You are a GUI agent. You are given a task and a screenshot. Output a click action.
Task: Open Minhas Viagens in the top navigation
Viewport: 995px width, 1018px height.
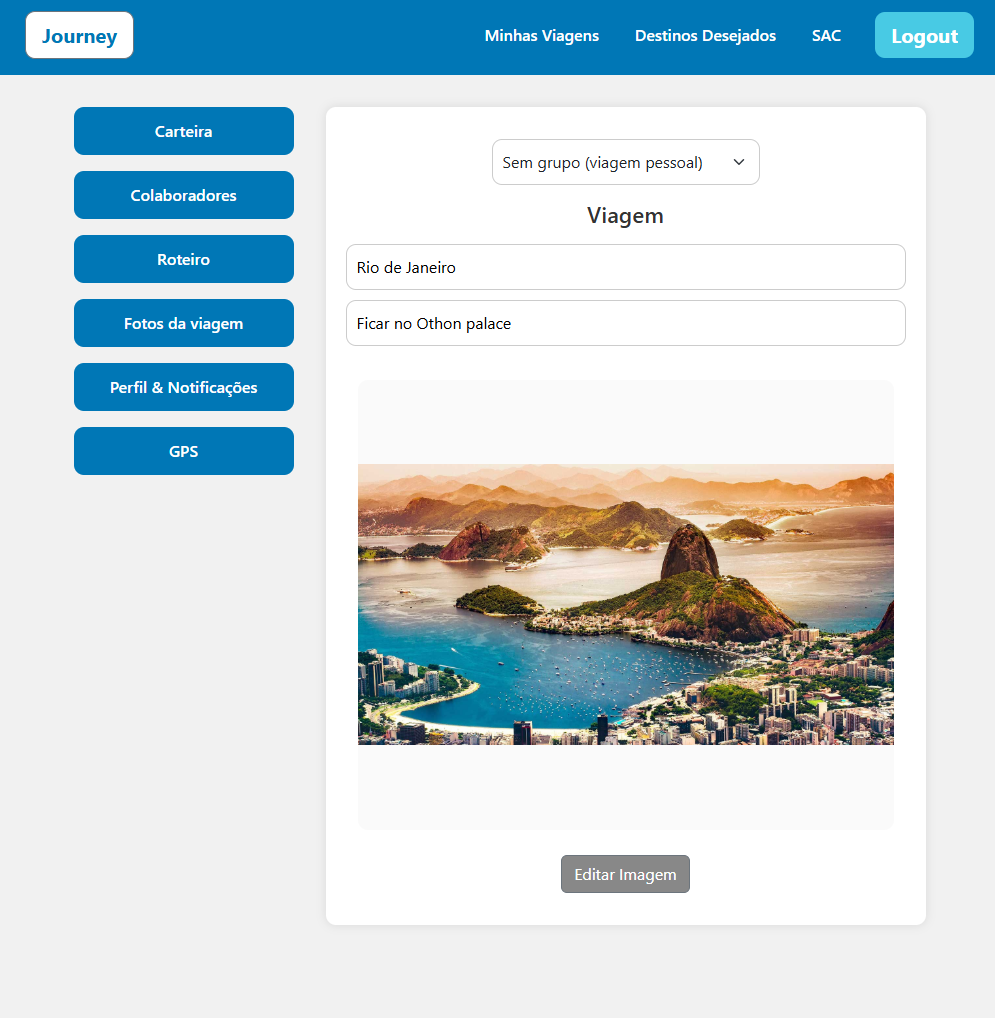tap(541, 36)
